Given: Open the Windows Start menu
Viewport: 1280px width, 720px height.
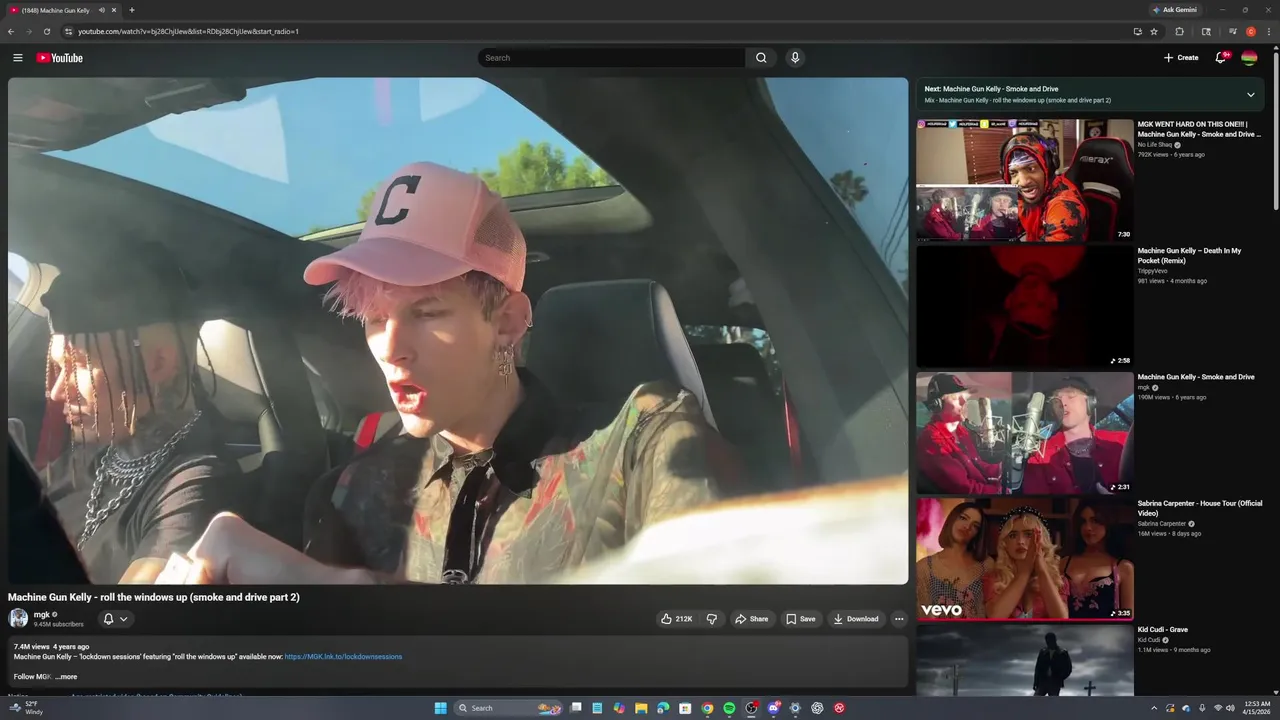Looking at the screenshot, I should point(440,708).
